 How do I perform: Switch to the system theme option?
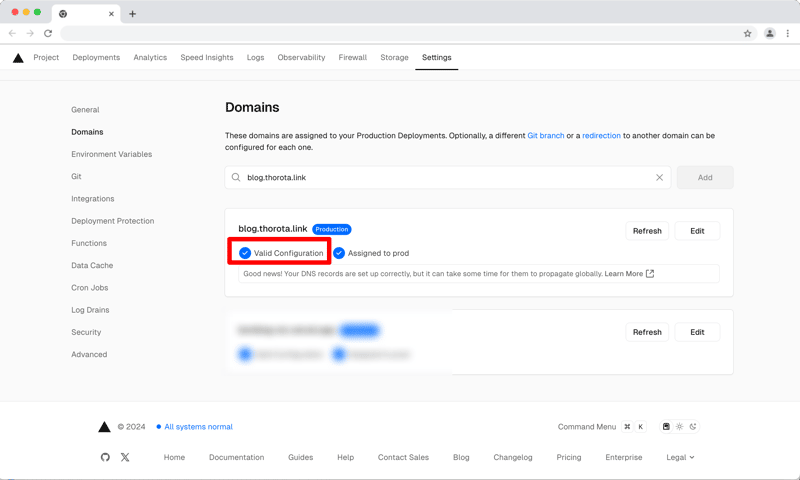click(x=666, y=427)
